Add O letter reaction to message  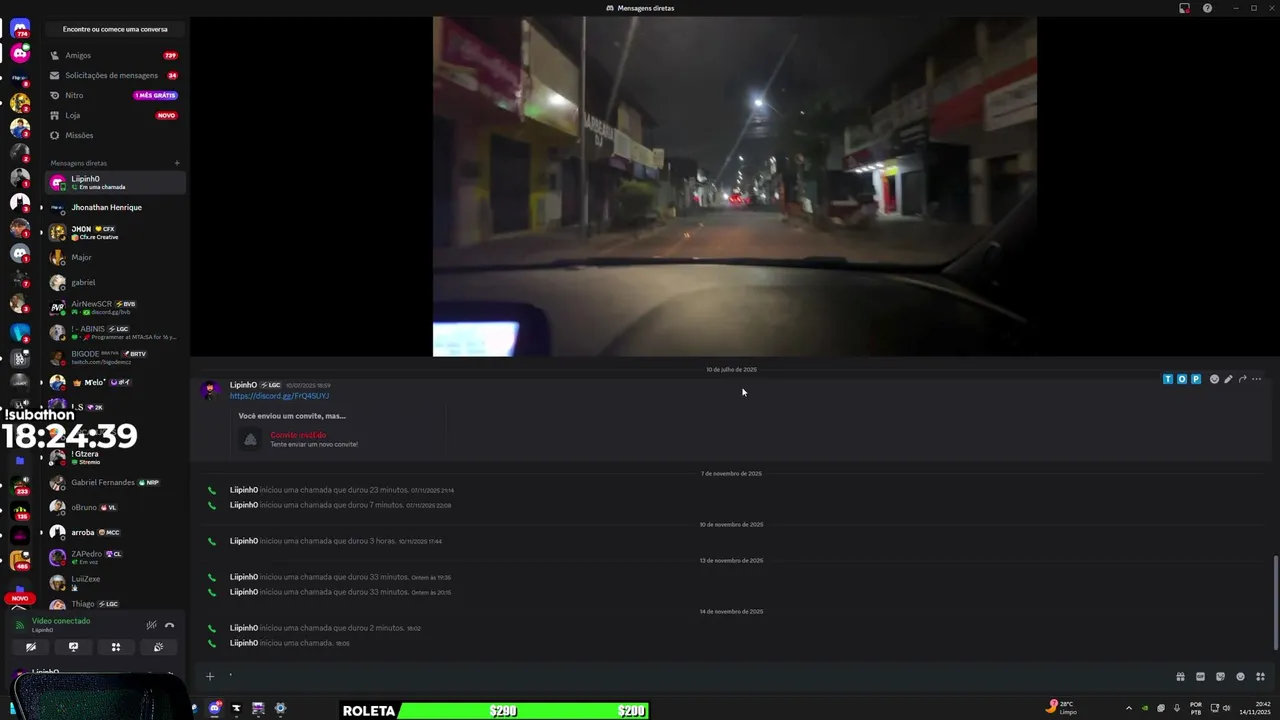pyautogui.click(x=1182, y=379)
